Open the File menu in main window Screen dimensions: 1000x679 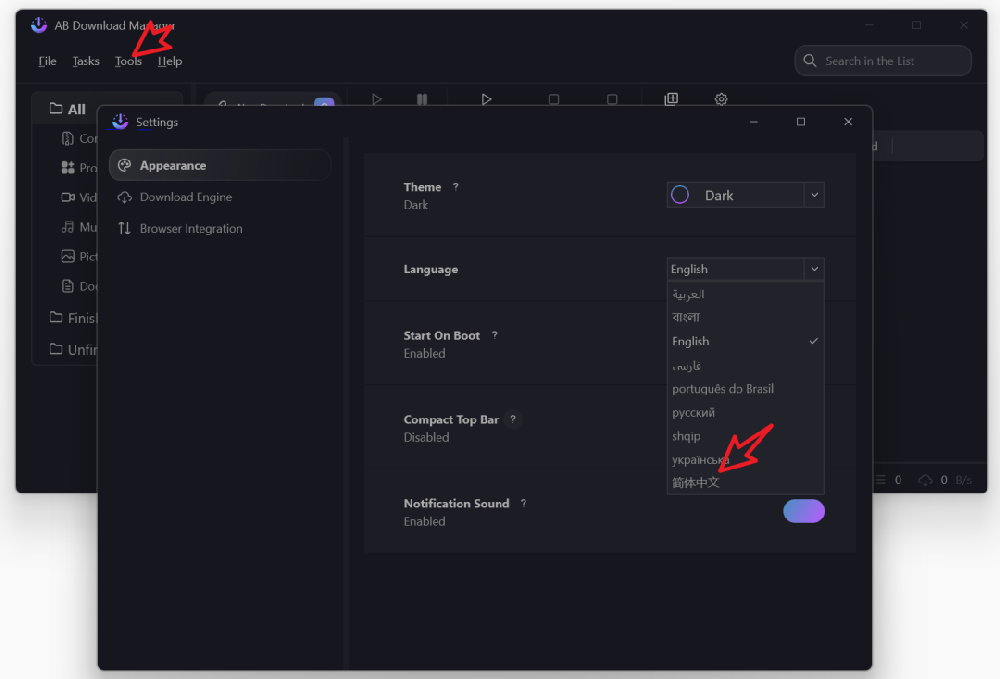pos(47,61)
